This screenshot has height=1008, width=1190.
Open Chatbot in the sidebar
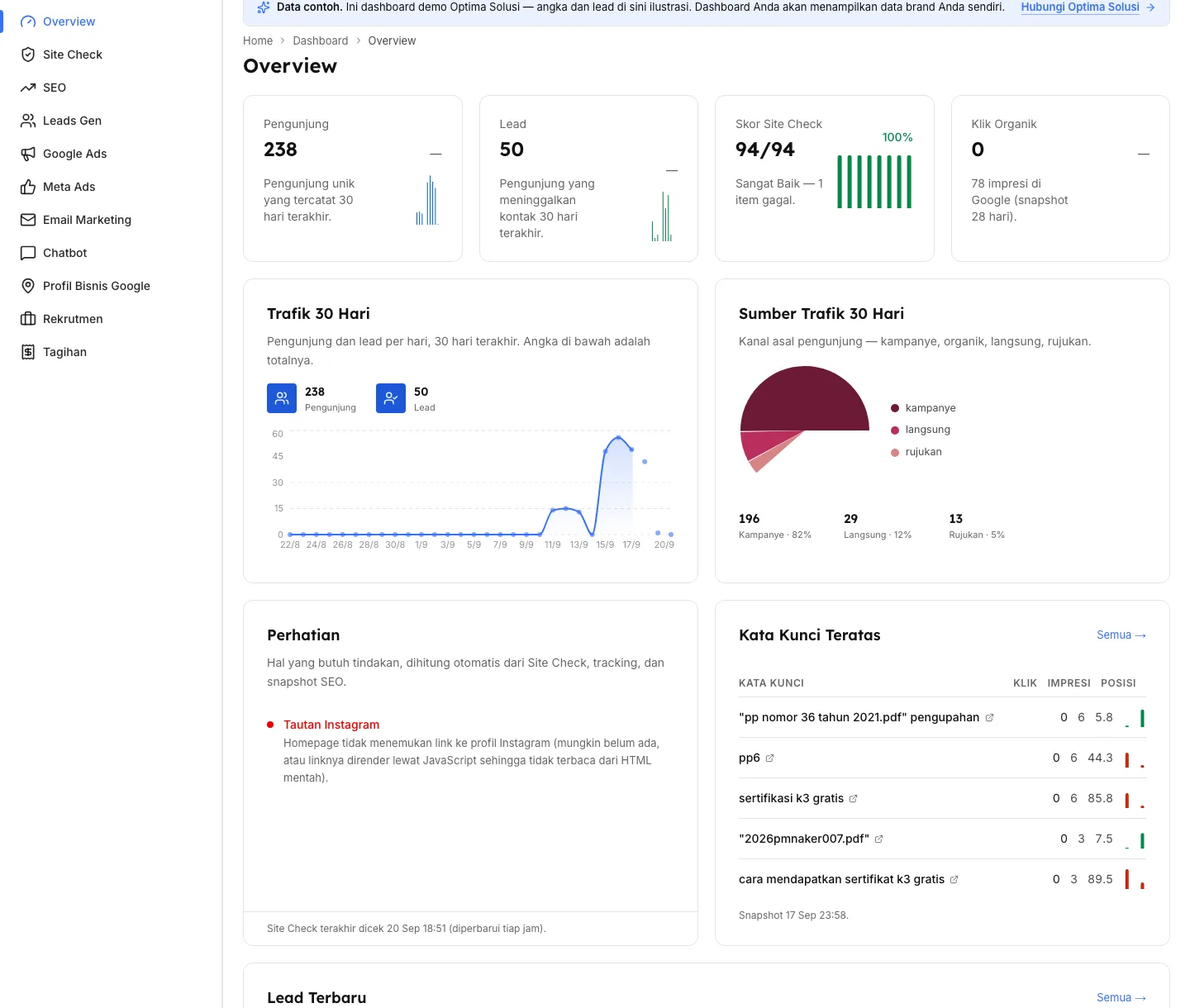[111, 253]
